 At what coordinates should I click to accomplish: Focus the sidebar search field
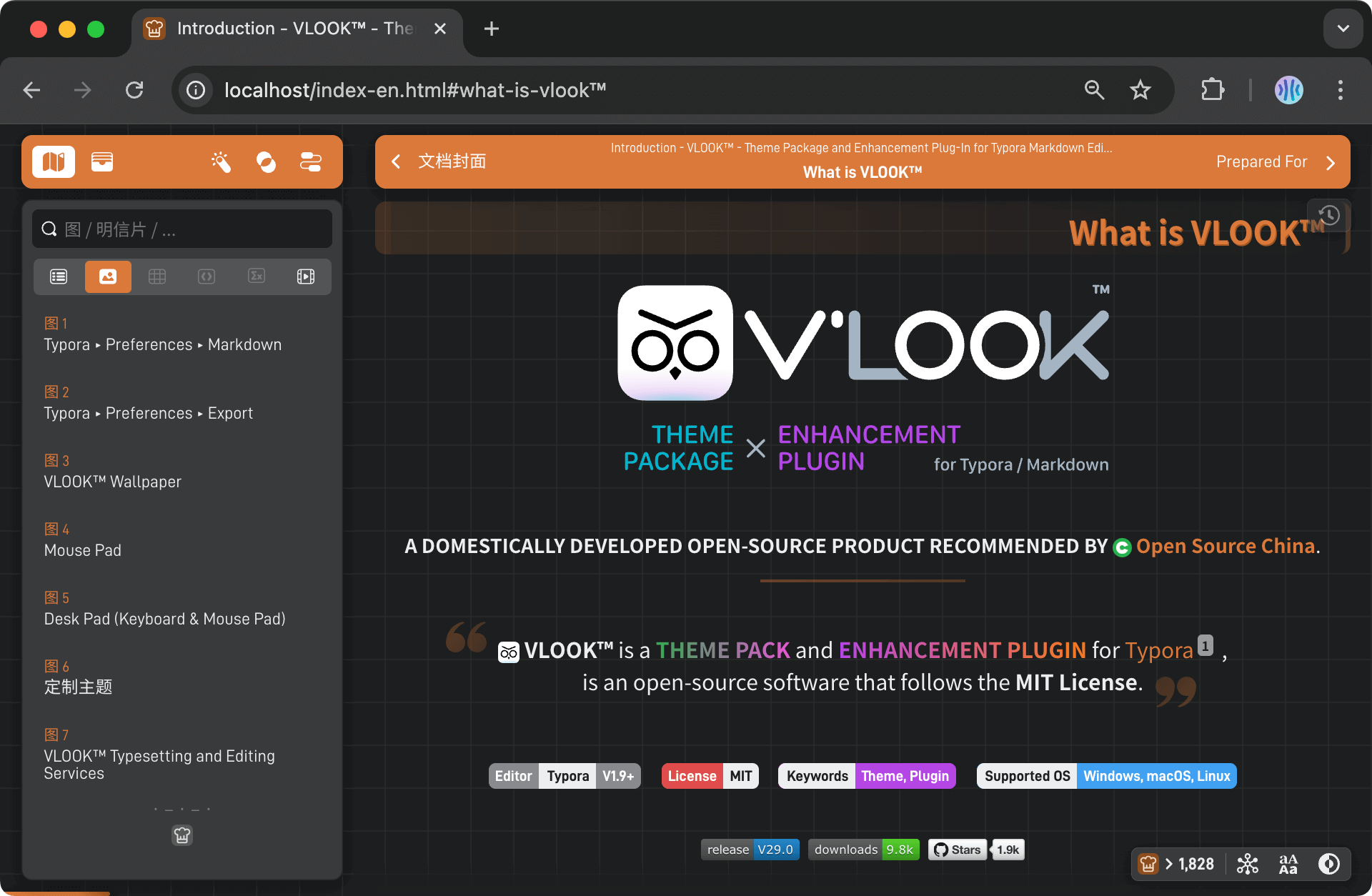pos(182,229)
